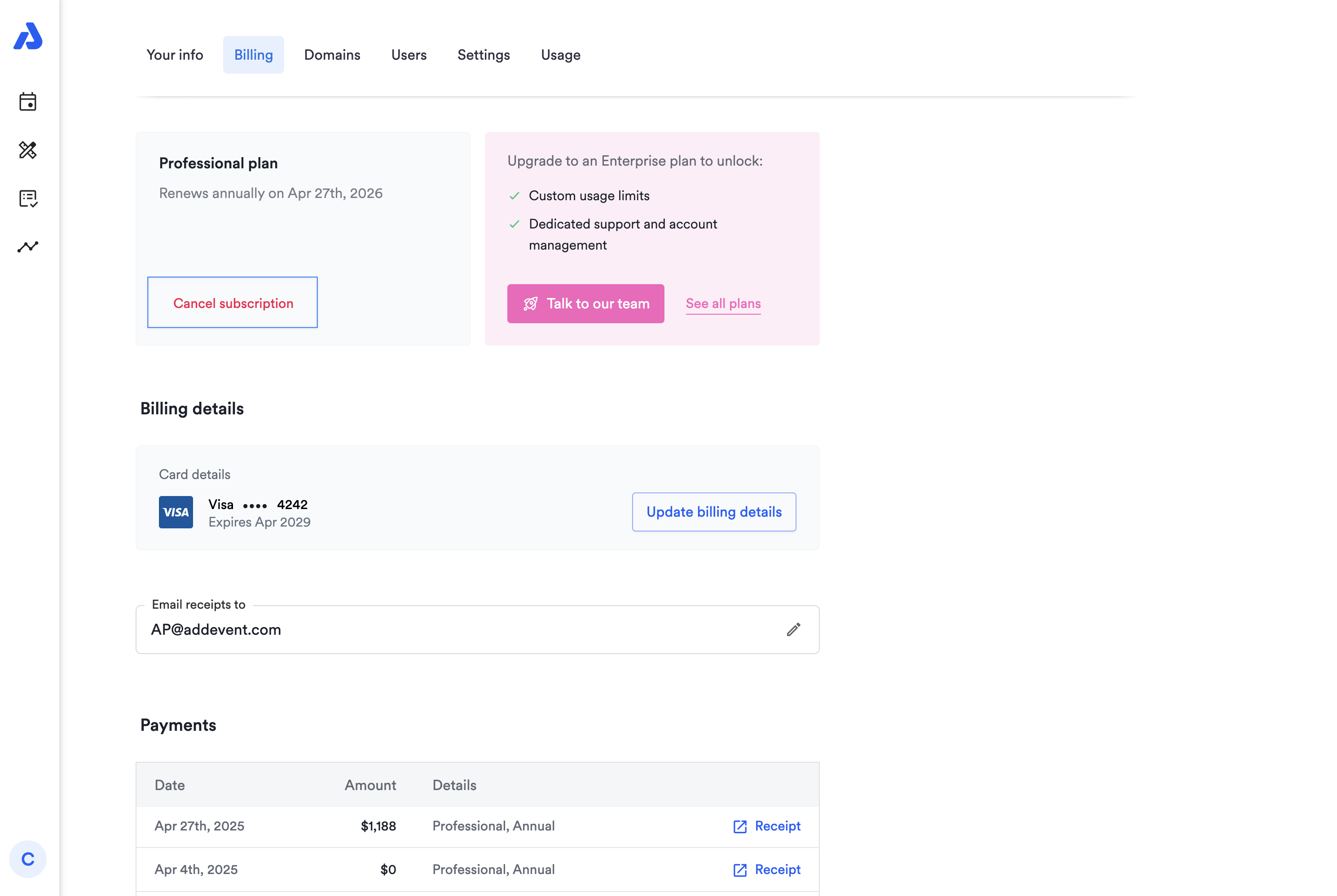Click the 'Apr 4th, 2025' date cell

pyautogui.click(x=196, y=870)
